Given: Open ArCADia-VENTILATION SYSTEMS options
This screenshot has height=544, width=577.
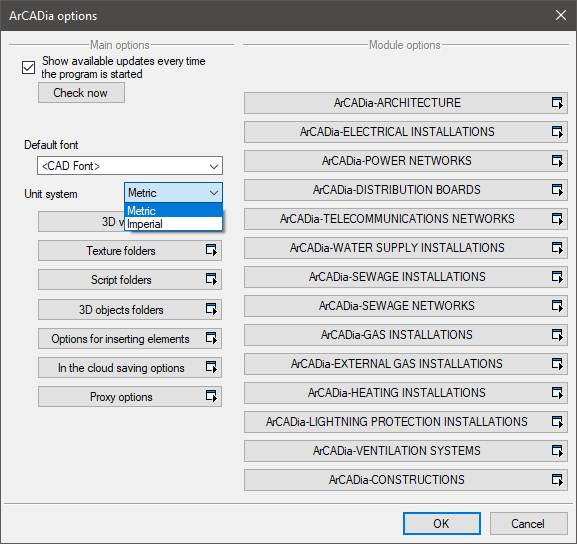Looking at the screenshot, I should pyautogui.click(x=406, y=451).
